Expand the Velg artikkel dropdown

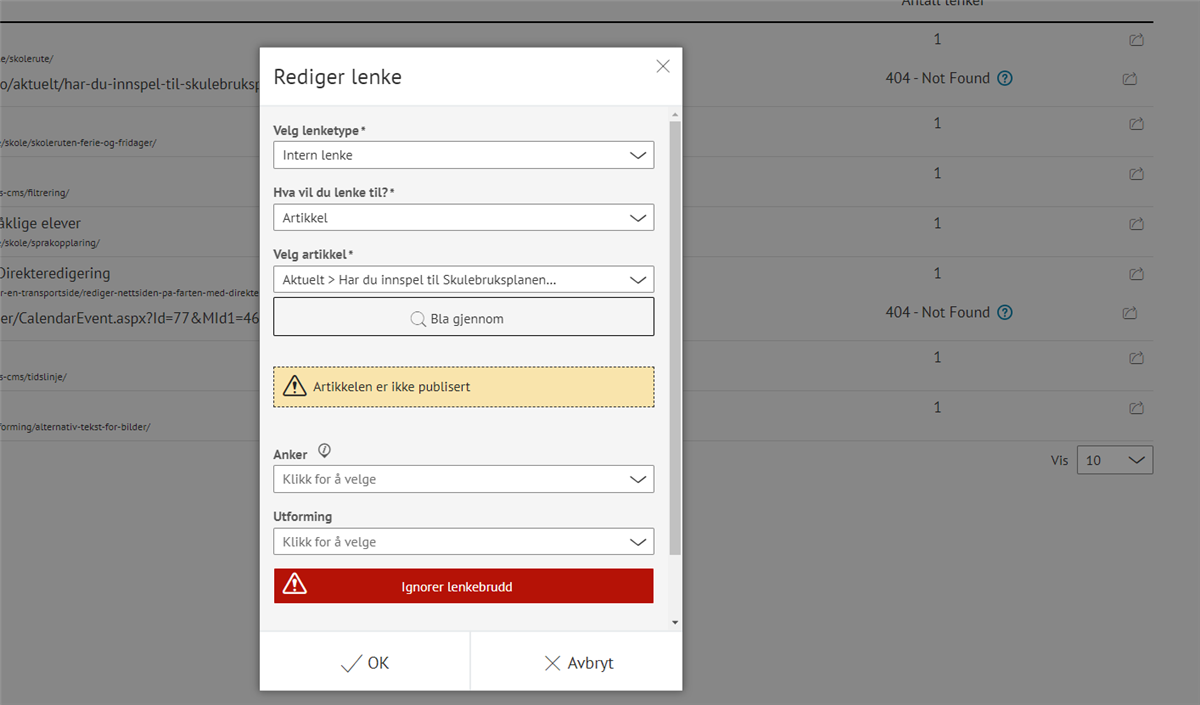(x=463, y=280)
